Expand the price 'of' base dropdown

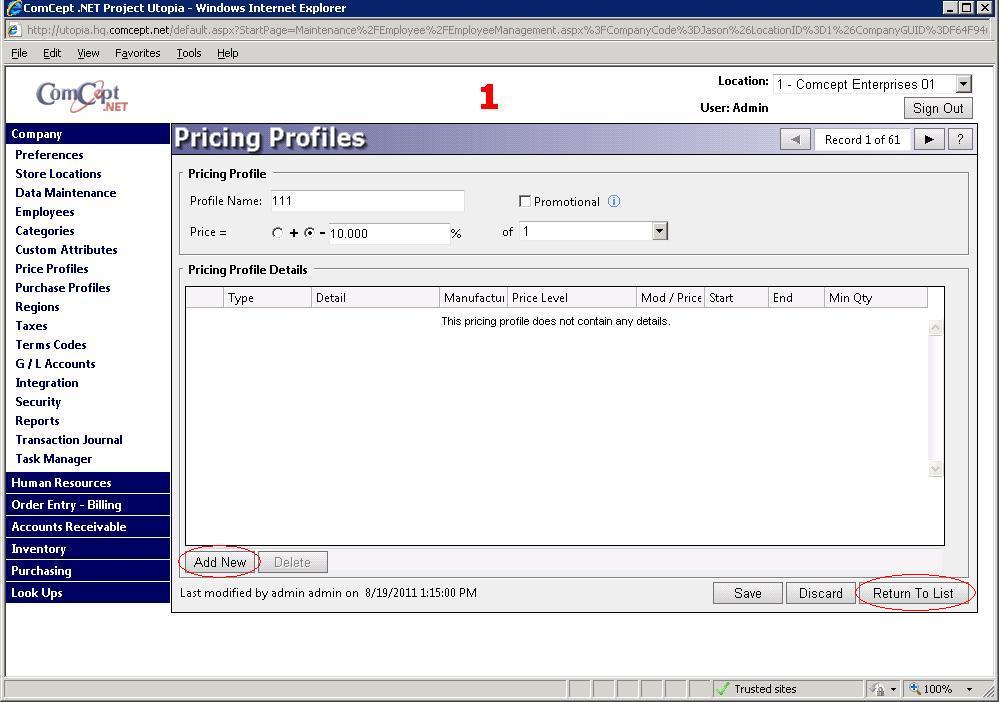coord(659,231)
